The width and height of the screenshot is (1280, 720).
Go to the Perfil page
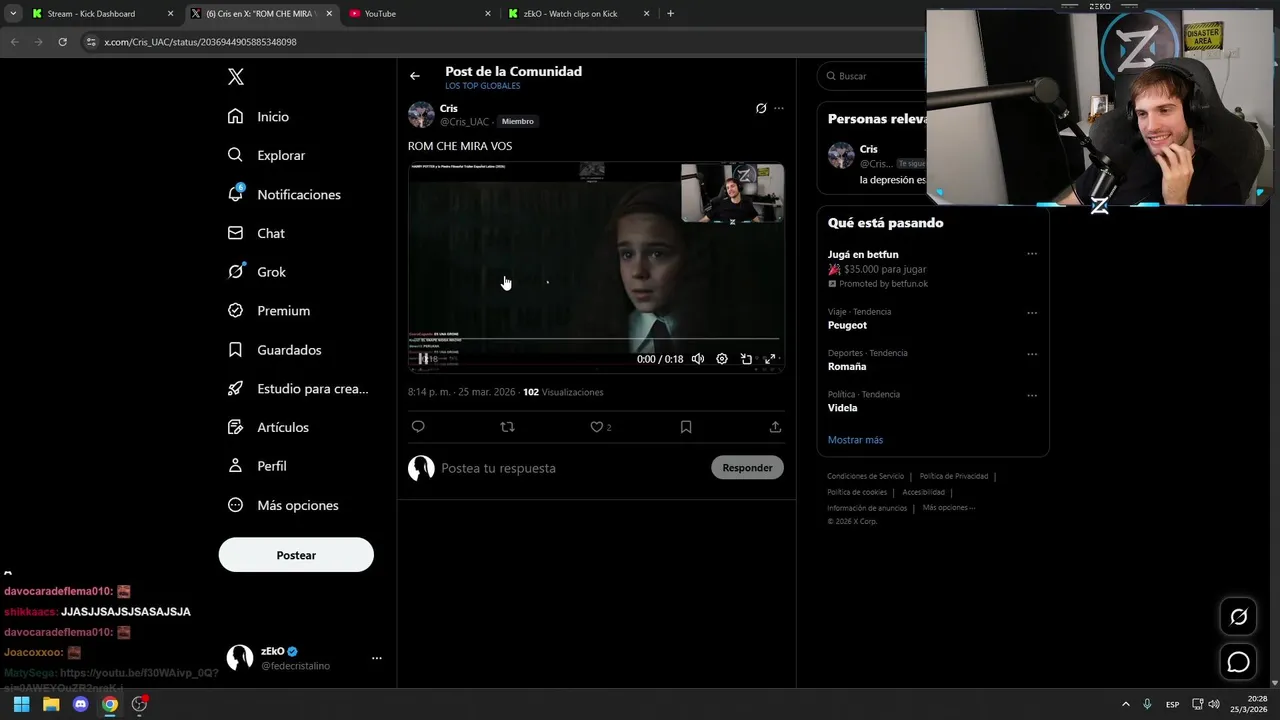257,466
